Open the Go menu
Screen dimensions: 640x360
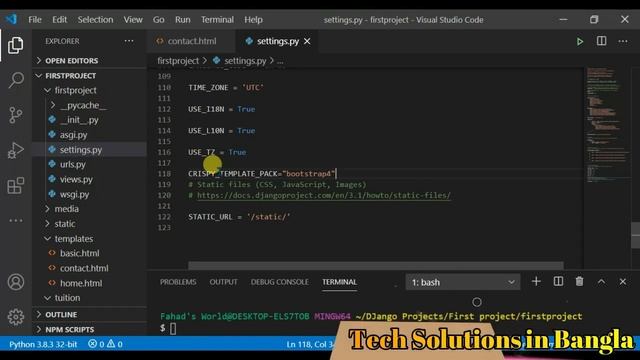(159, 20)
